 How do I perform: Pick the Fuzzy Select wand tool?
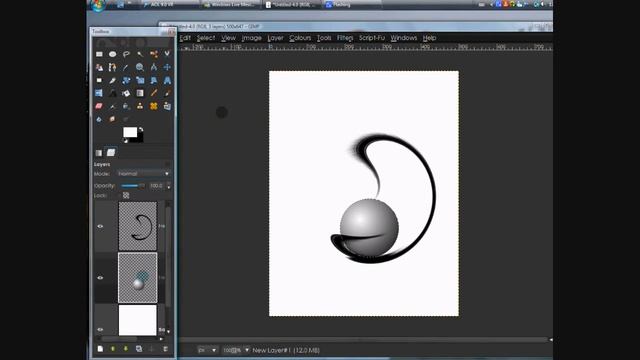[x=140, y=54]
